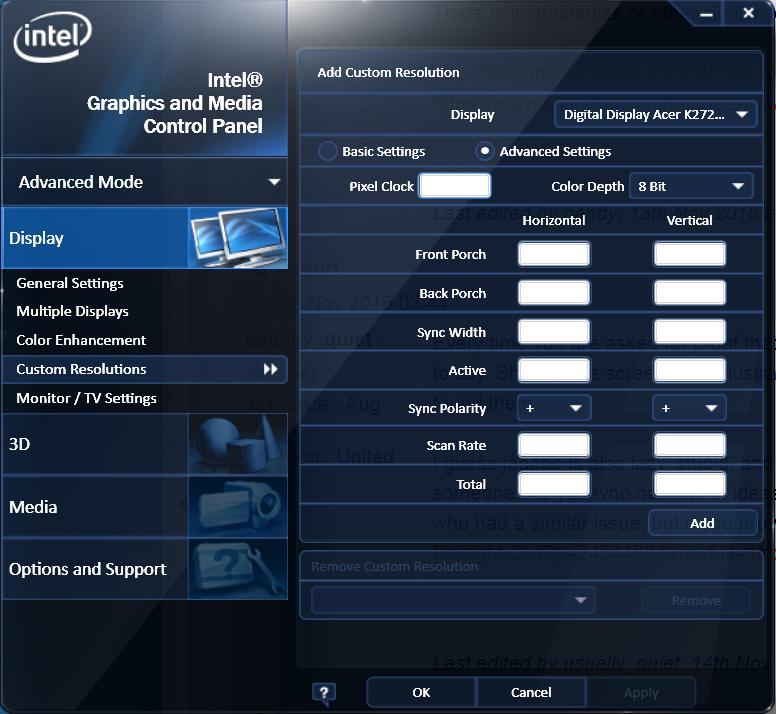Open the Display section monitors icon

click(238, 238)
